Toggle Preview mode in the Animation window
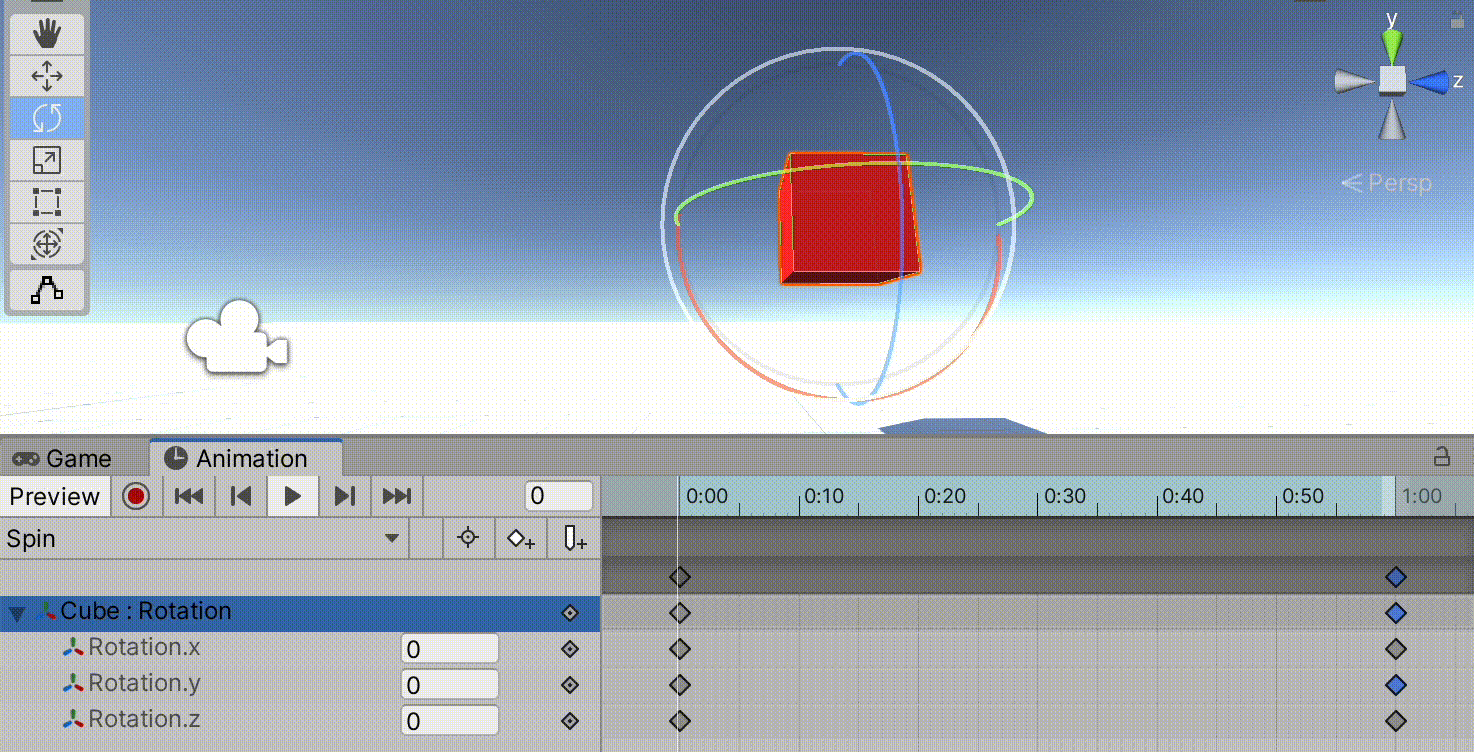 coord(55,495)
